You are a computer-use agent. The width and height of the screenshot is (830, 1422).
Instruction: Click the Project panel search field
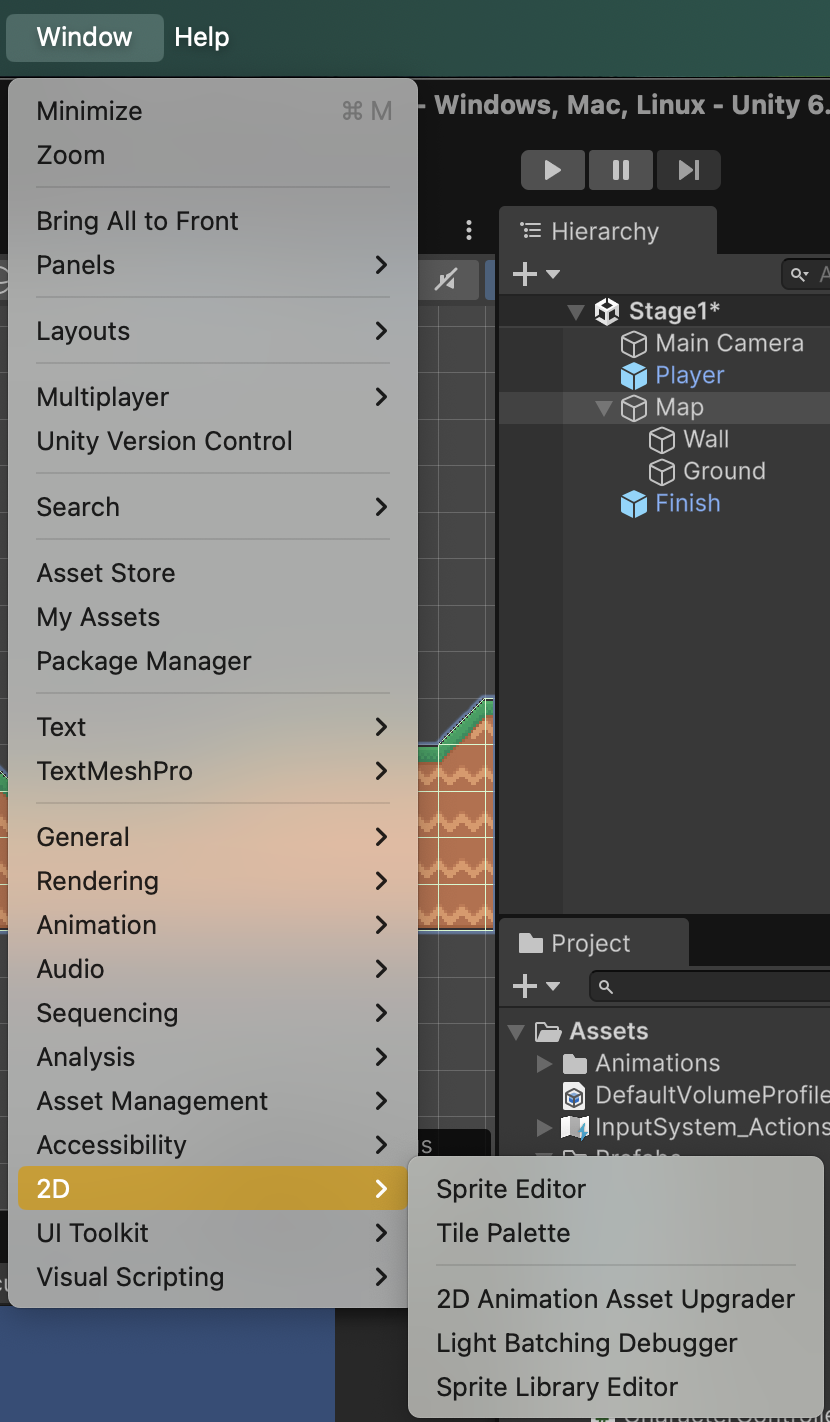[x=710, y=987]
